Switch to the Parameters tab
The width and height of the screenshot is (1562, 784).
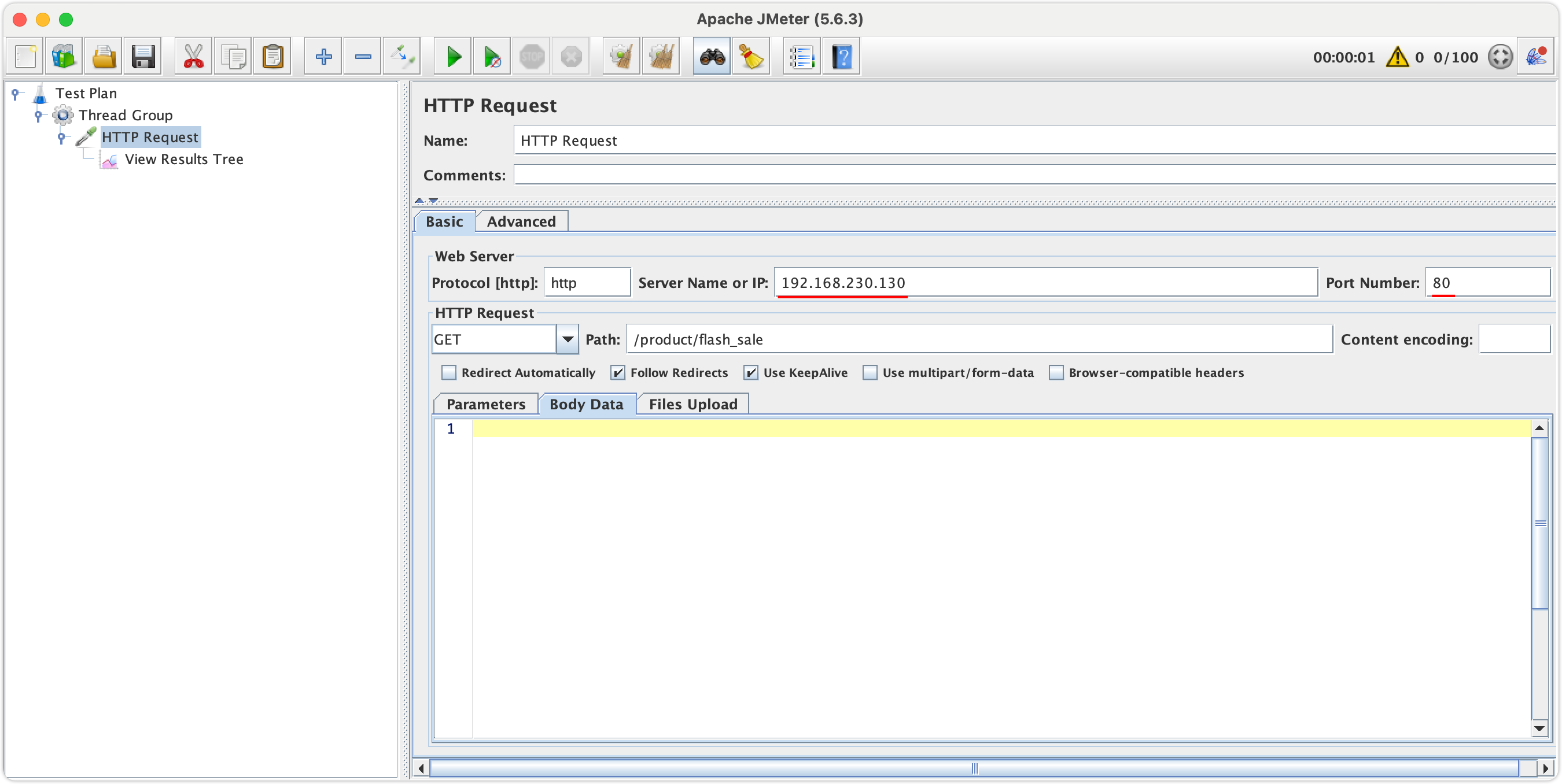(x=485, y=404)
